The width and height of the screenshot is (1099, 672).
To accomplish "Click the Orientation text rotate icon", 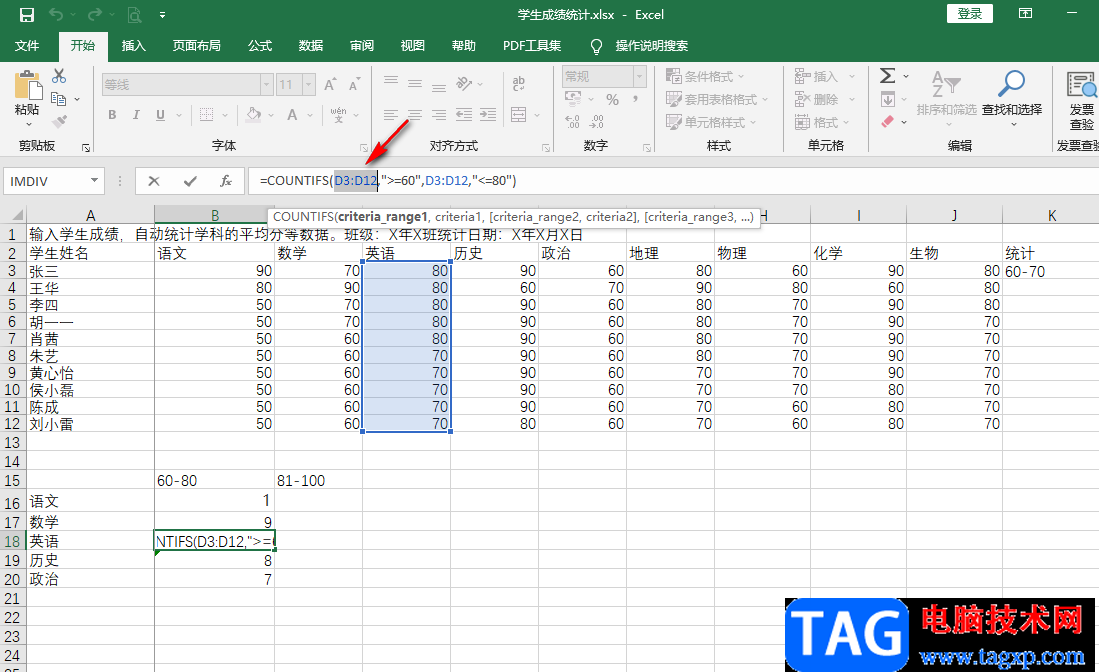I will [464, 84].
